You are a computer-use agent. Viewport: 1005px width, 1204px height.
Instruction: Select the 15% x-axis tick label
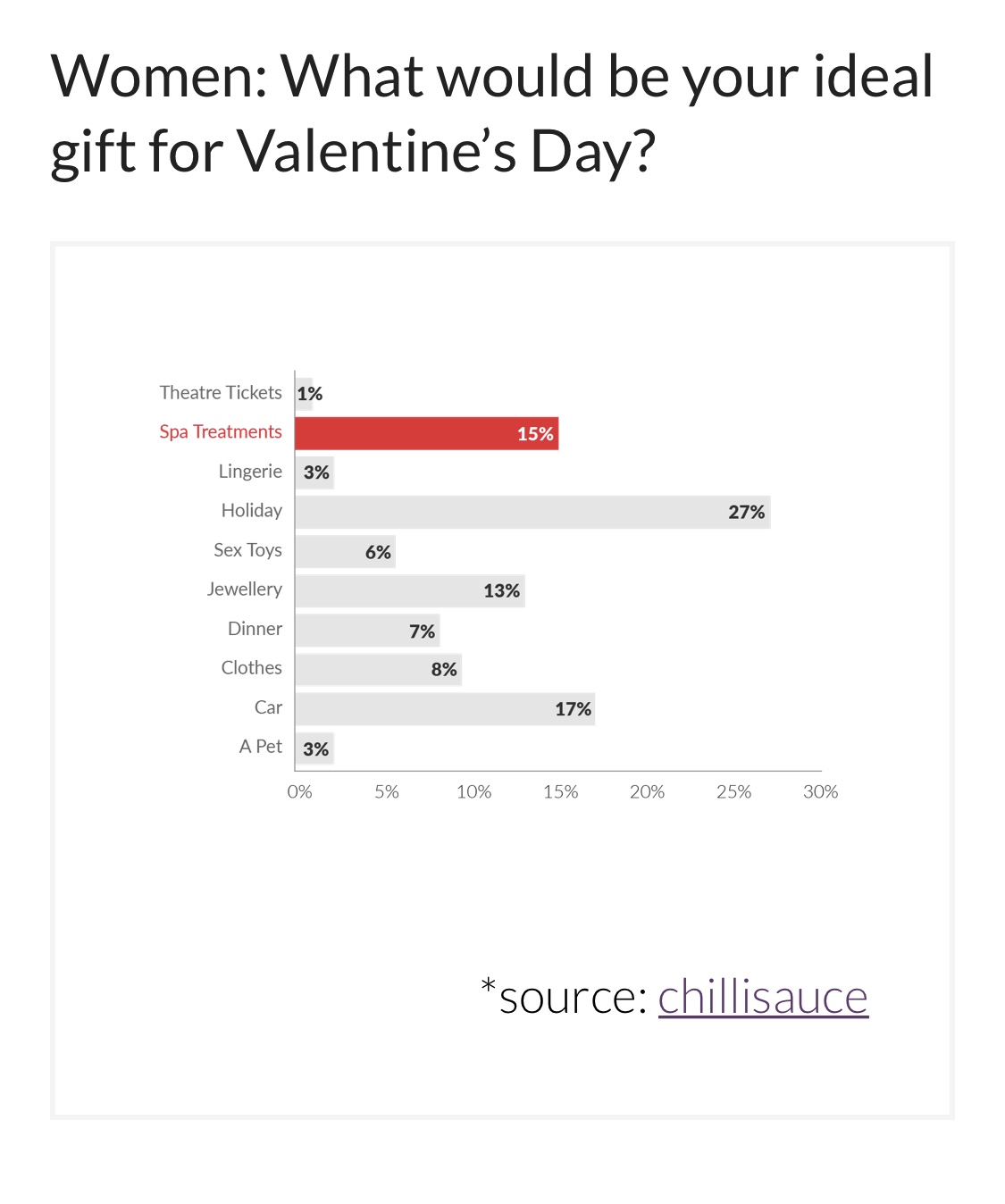[560, 791]
